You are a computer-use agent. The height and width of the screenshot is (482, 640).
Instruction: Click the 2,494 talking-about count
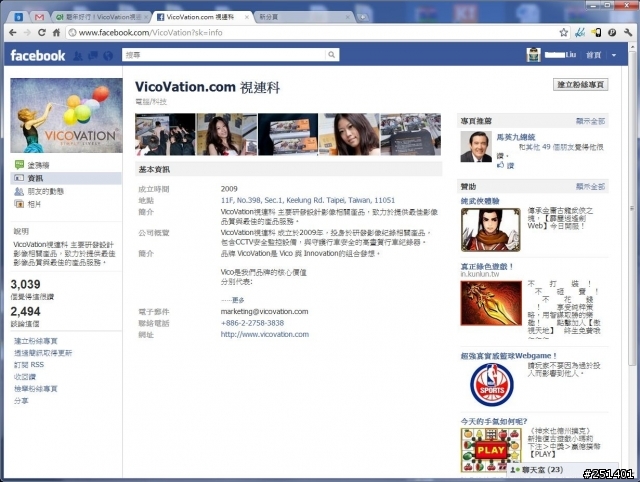coord(26,311)
